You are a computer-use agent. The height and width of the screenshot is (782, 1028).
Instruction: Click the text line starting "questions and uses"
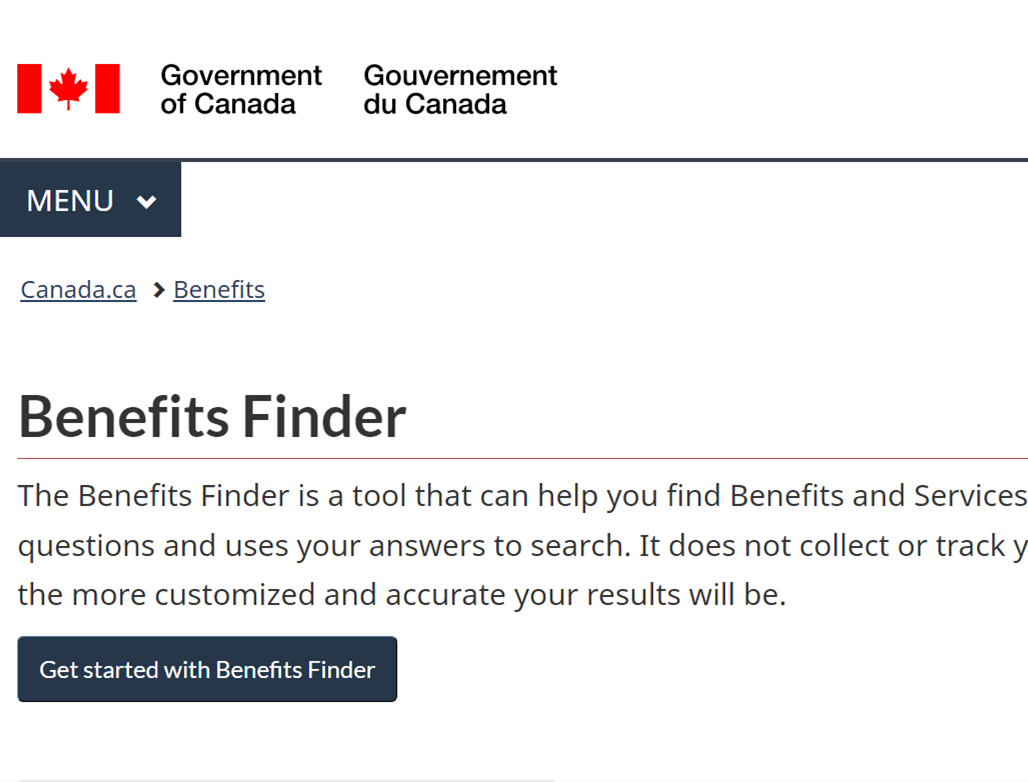point(523,546)
